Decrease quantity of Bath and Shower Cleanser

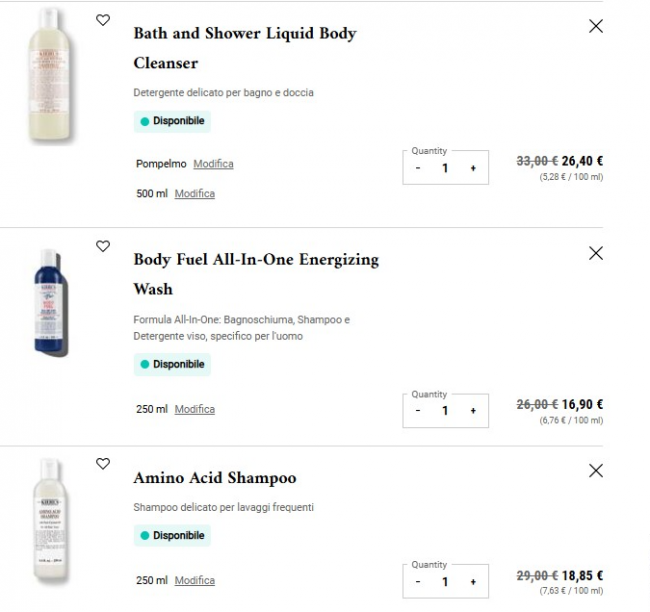pos(418,168)
